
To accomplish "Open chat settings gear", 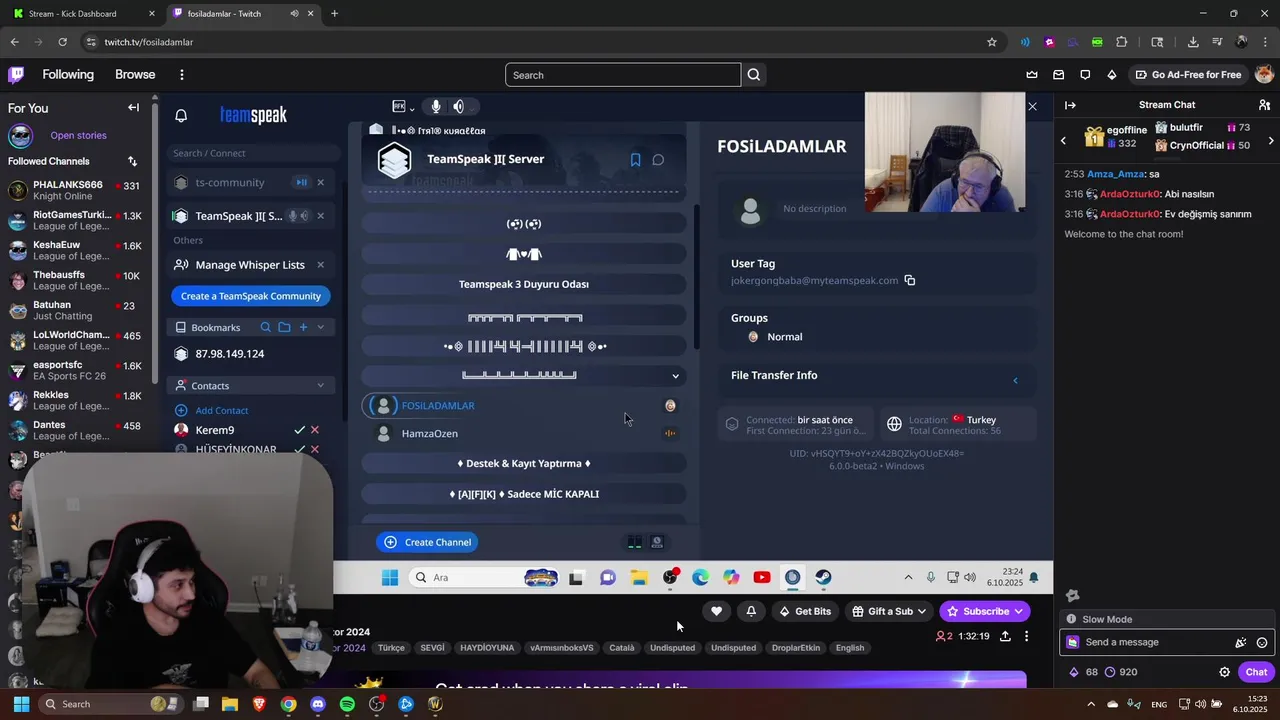I will [1224, 672].
